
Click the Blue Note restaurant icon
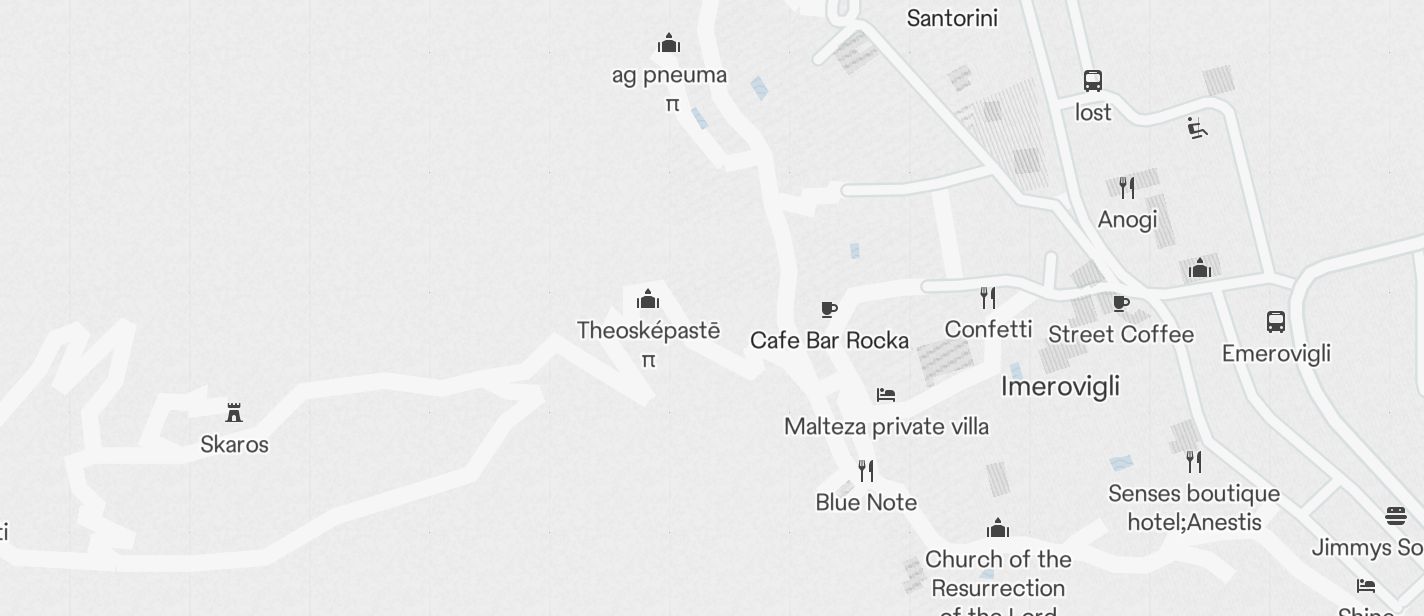866,470
